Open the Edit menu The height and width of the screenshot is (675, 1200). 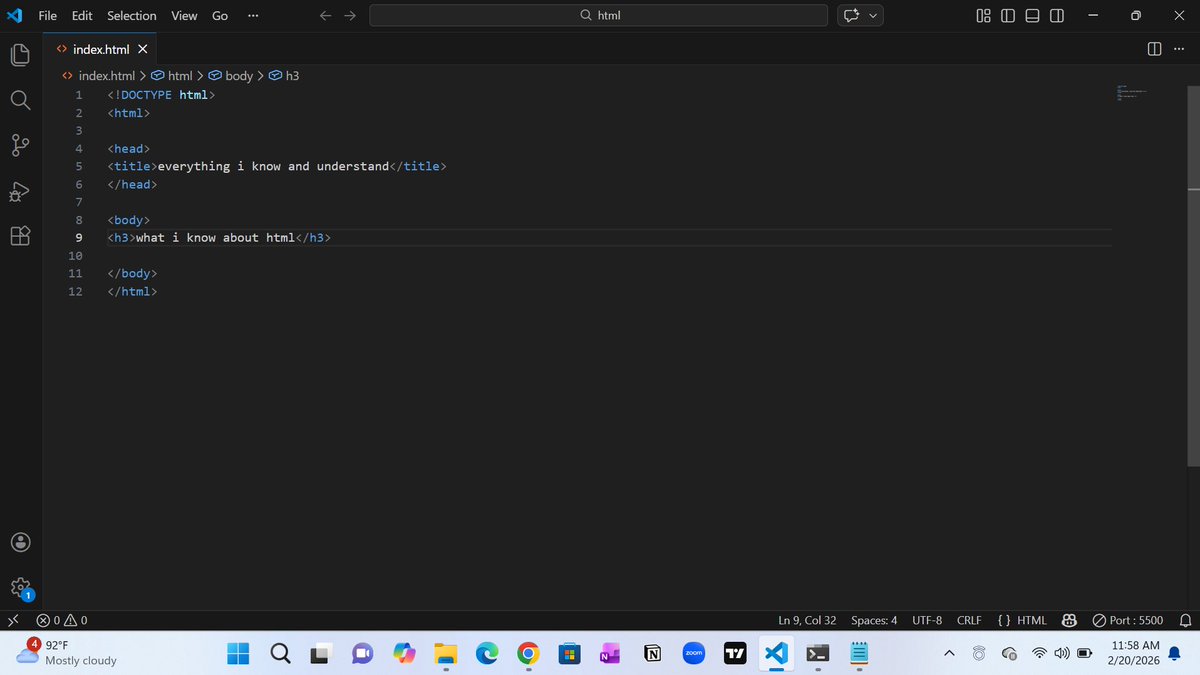[x=82, y=16]
